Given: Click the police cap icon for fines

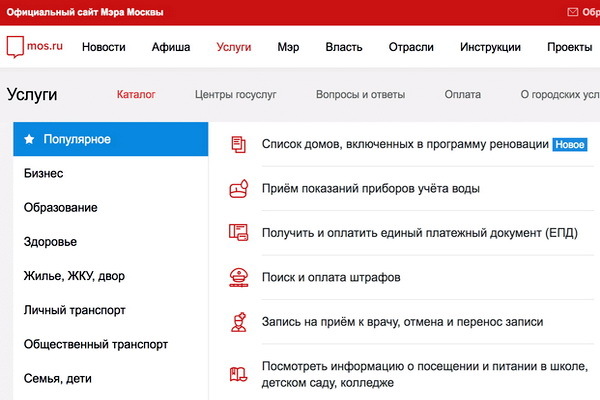Looking at the screenshot, I should coord(239,277).
